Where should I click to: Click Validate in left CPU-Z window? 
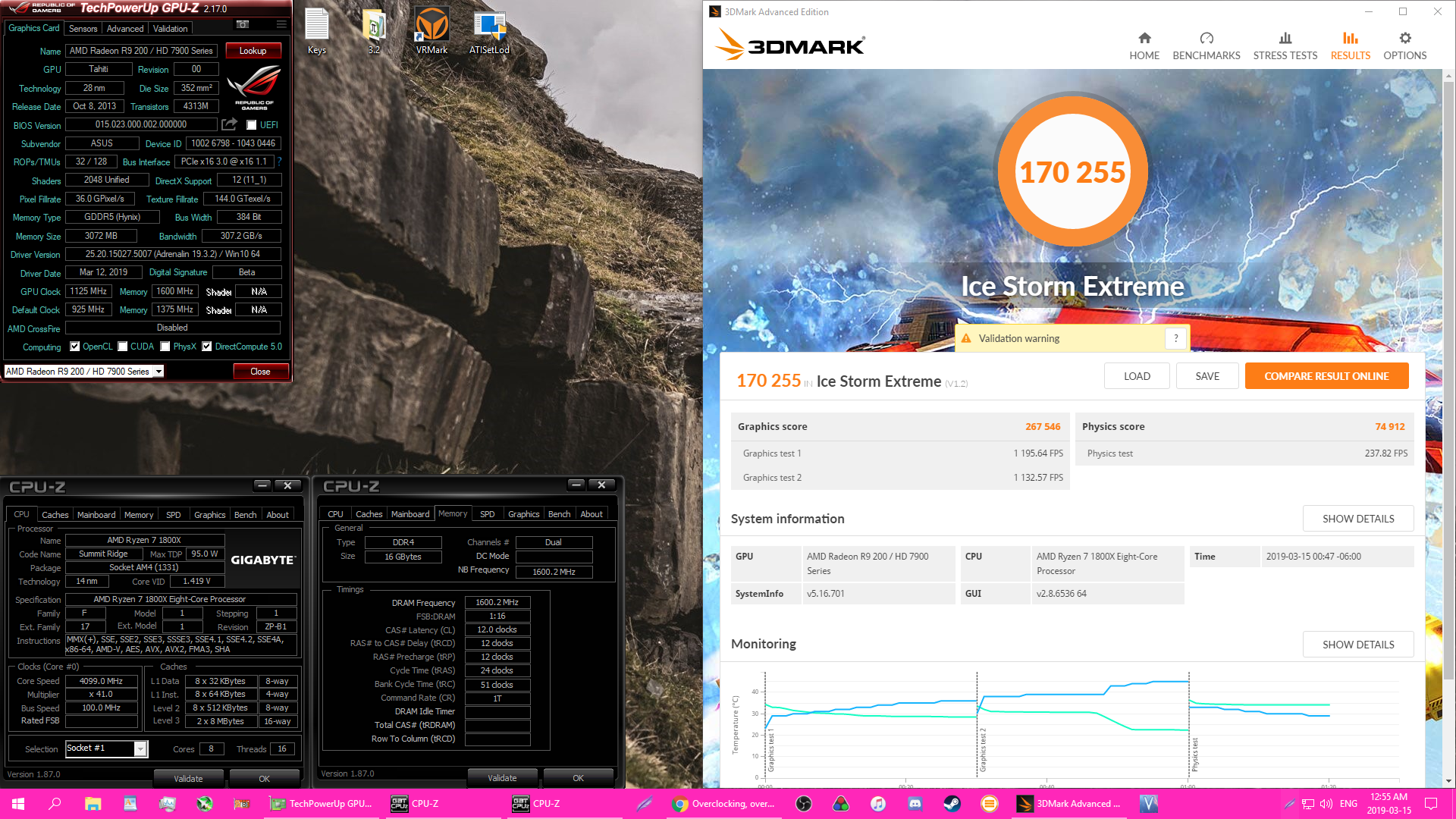tap(188, 779)
